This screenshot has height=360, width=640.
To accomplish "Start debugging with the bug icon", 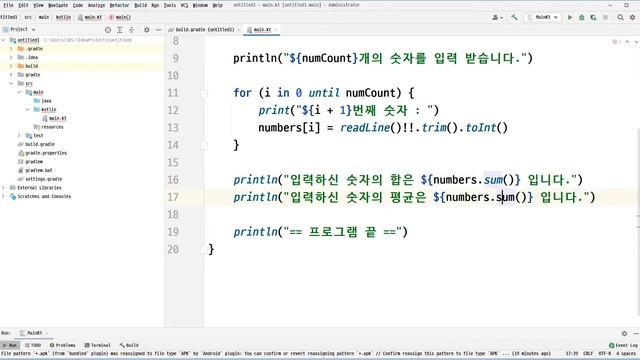I will (582, 17).
